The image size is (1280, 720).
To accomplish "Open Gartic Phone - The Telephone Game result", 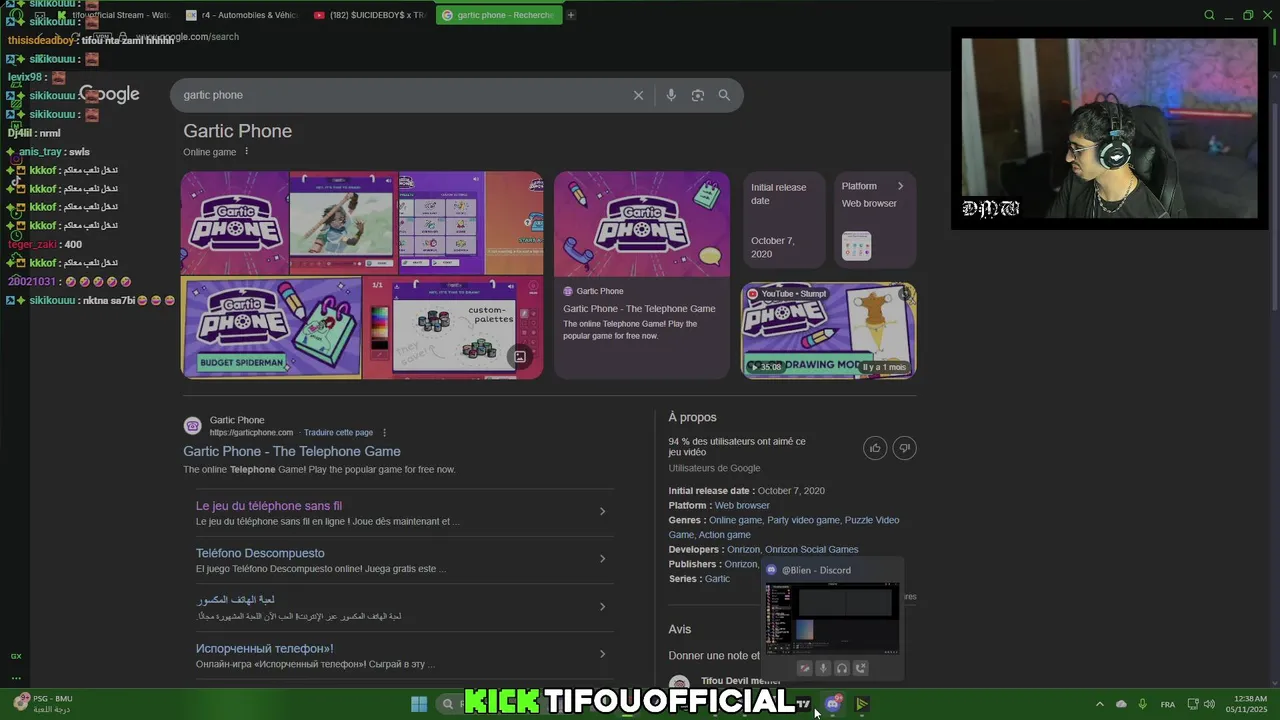I will pyautogui.click(x=292, y=451).
